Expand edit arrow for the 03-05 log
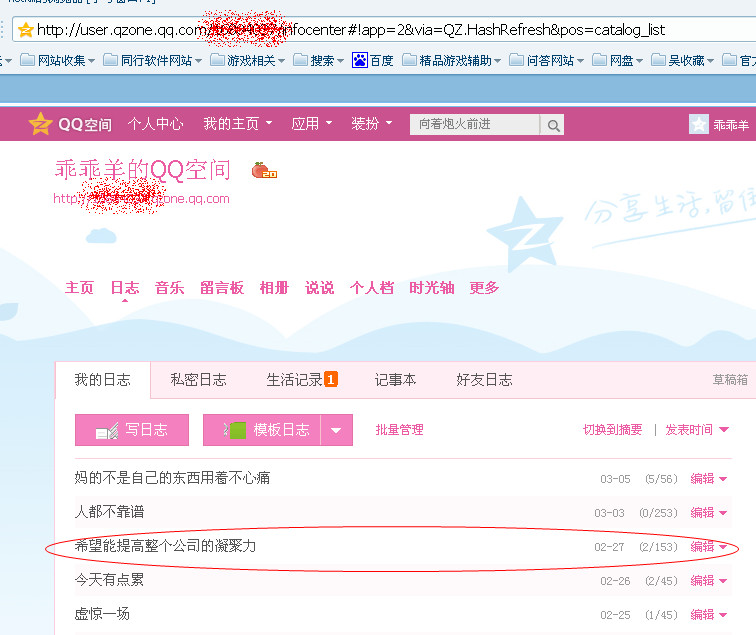 click(x=723, y=479)
